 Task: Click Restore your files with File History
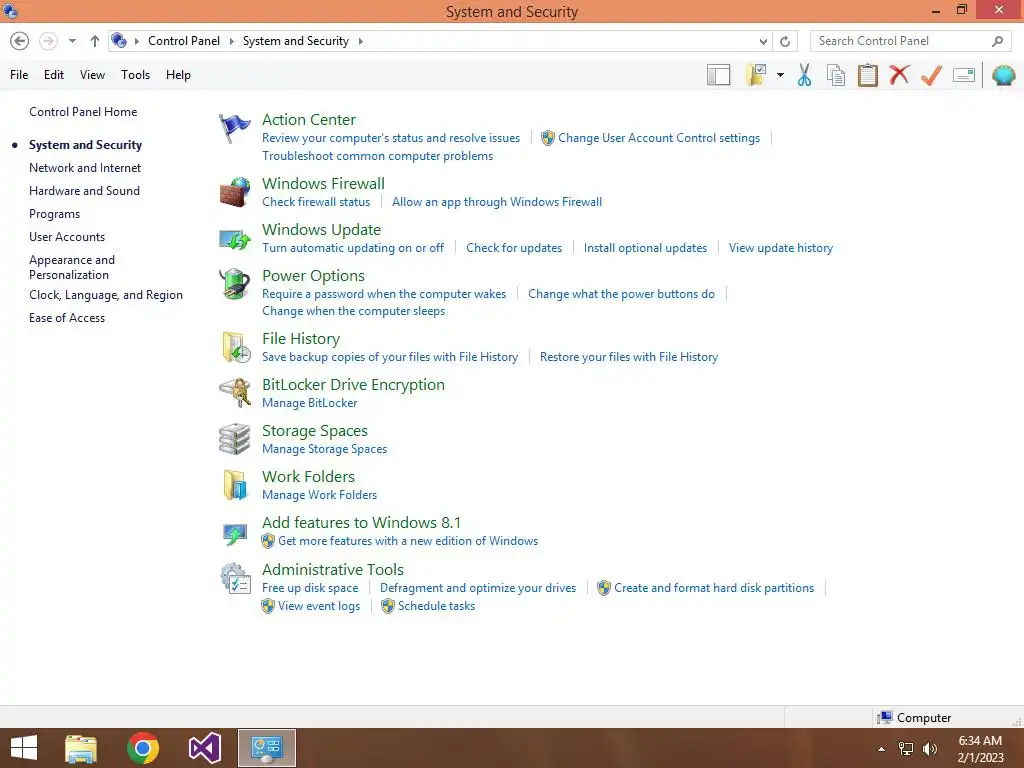click(629, 357)
